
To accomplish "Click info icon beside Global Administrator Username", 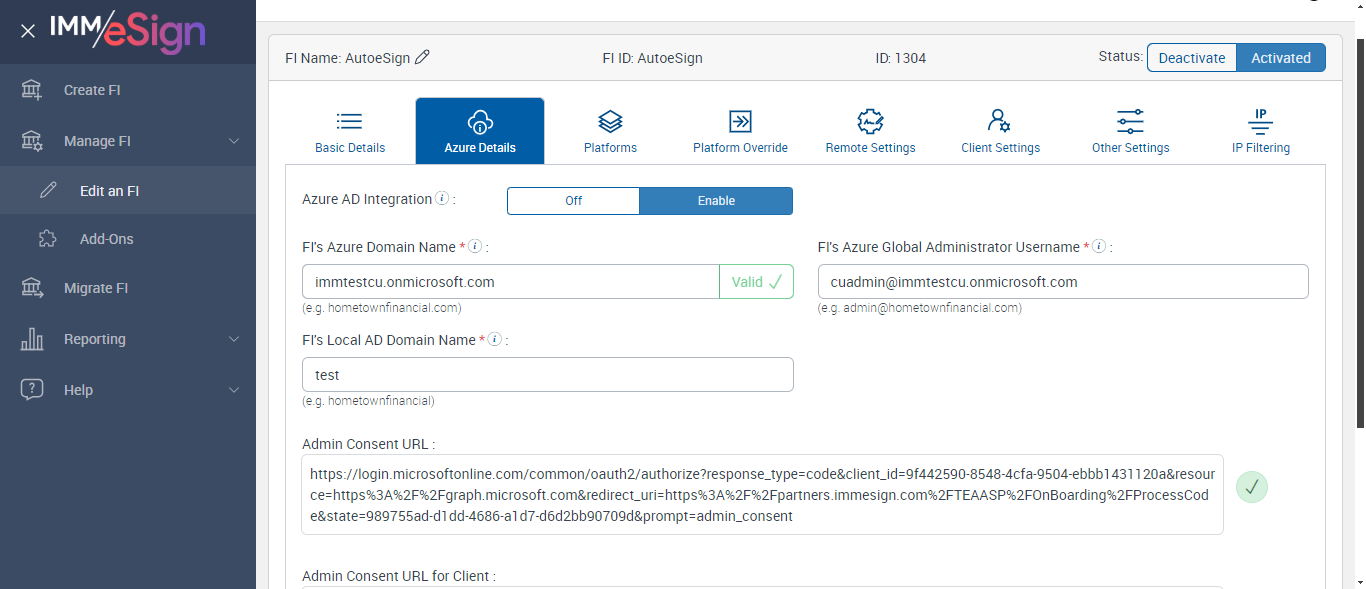I will click(x=1098, y=246).
